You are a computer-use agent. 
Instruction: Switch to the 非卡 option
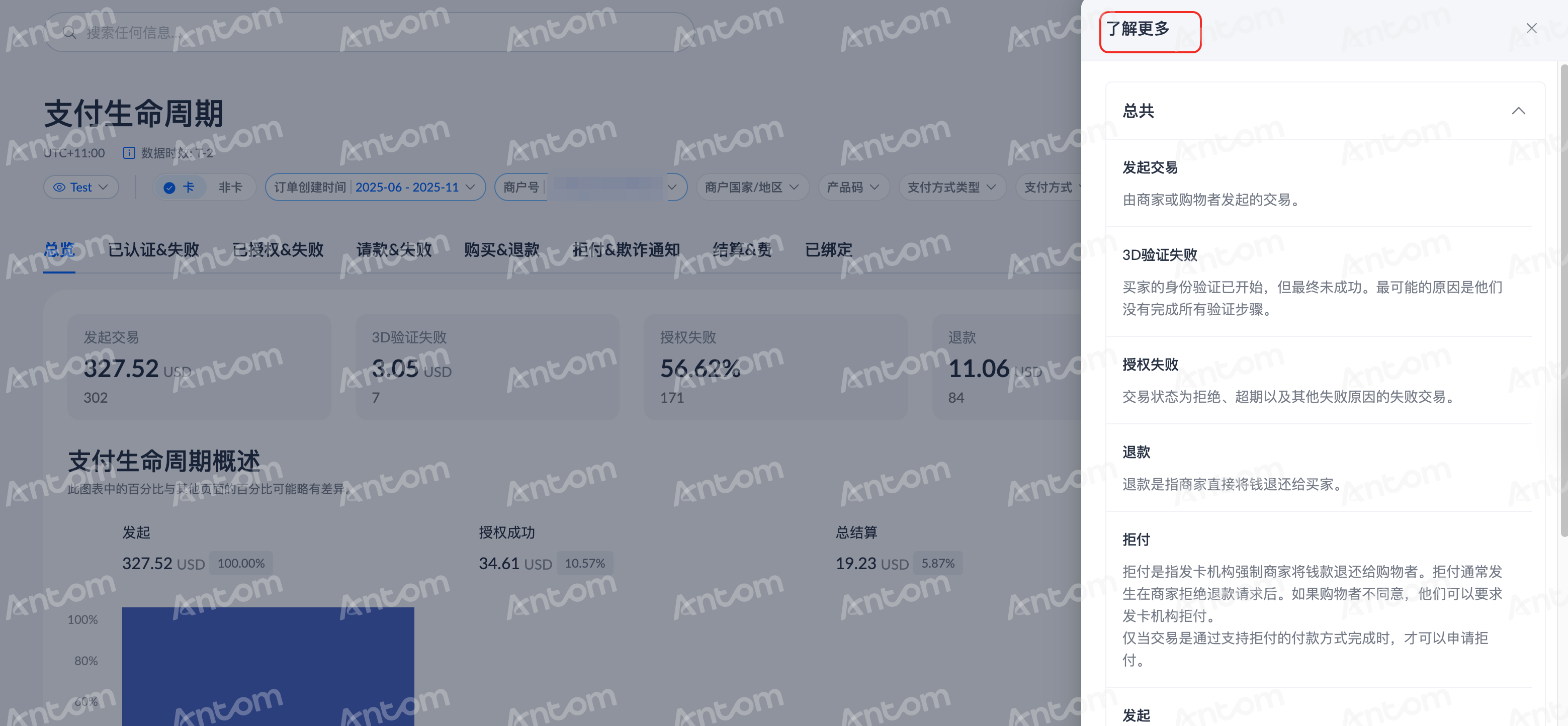click(x=230, y=187)
